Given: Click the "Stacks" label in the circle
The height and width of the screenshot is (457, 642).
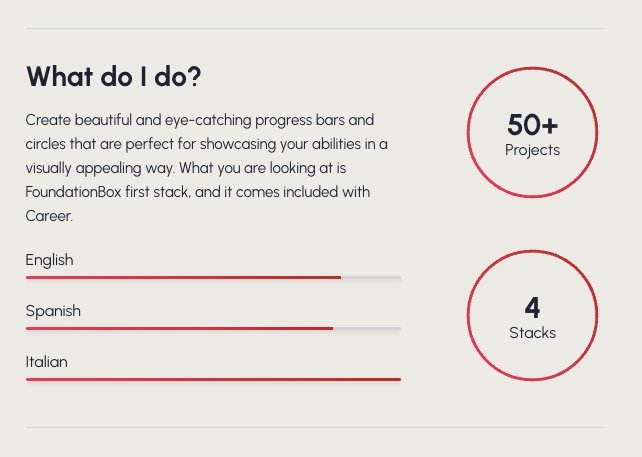Looking at the screenshot, I should (x=532, y=333).
